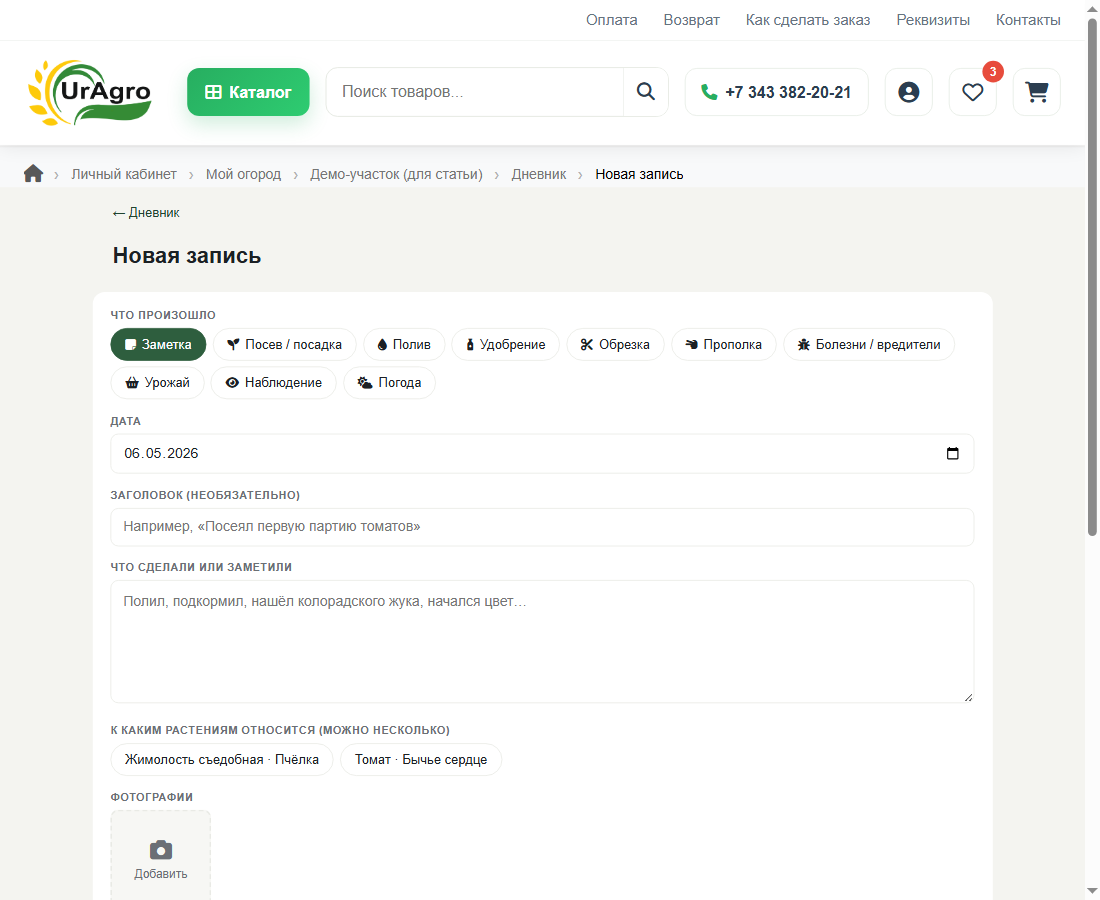Click the UrAgro logo
The image size is (1100, 900).
pyautogui.click(x=89, y=93)
